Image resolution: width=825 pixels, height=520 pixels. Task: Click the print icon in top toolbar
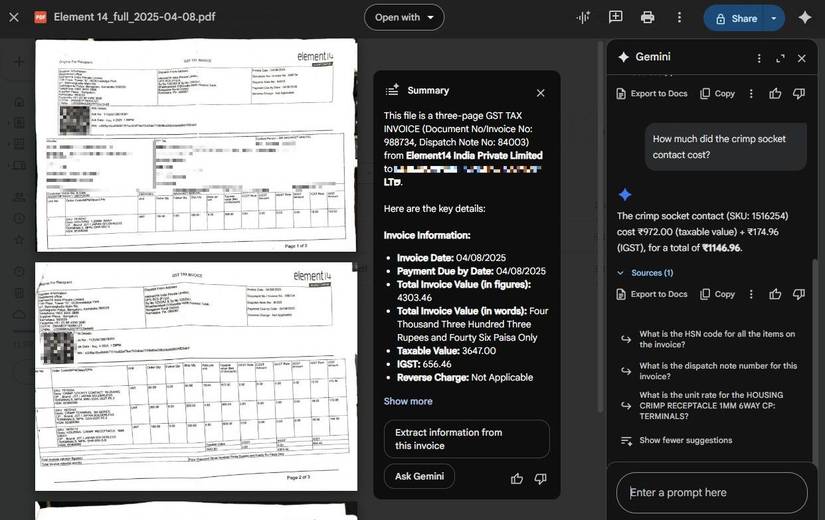pyautogui.click(x=647, y=17)
